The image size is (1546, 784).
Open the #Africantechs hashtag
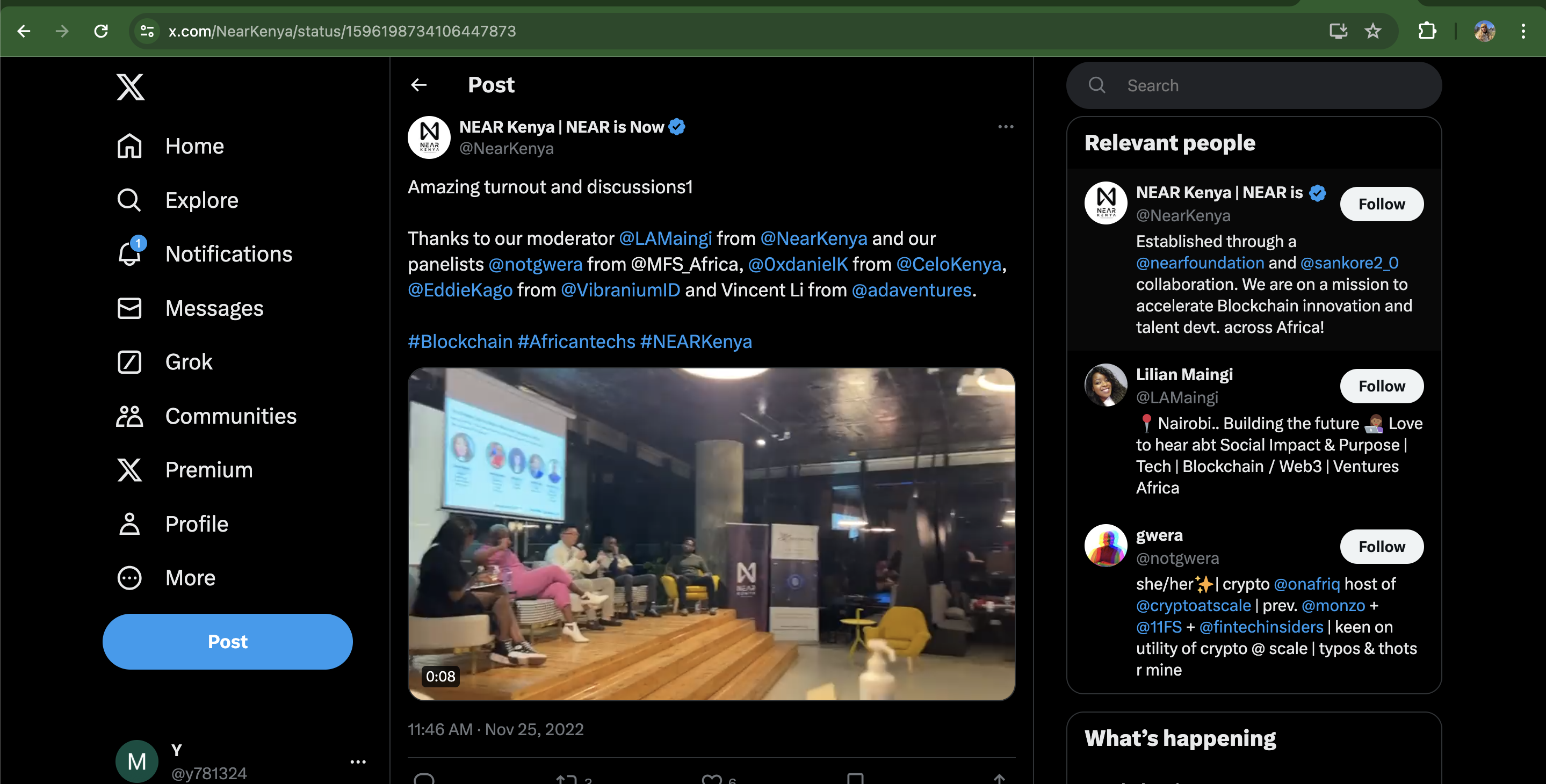[576, 342]
